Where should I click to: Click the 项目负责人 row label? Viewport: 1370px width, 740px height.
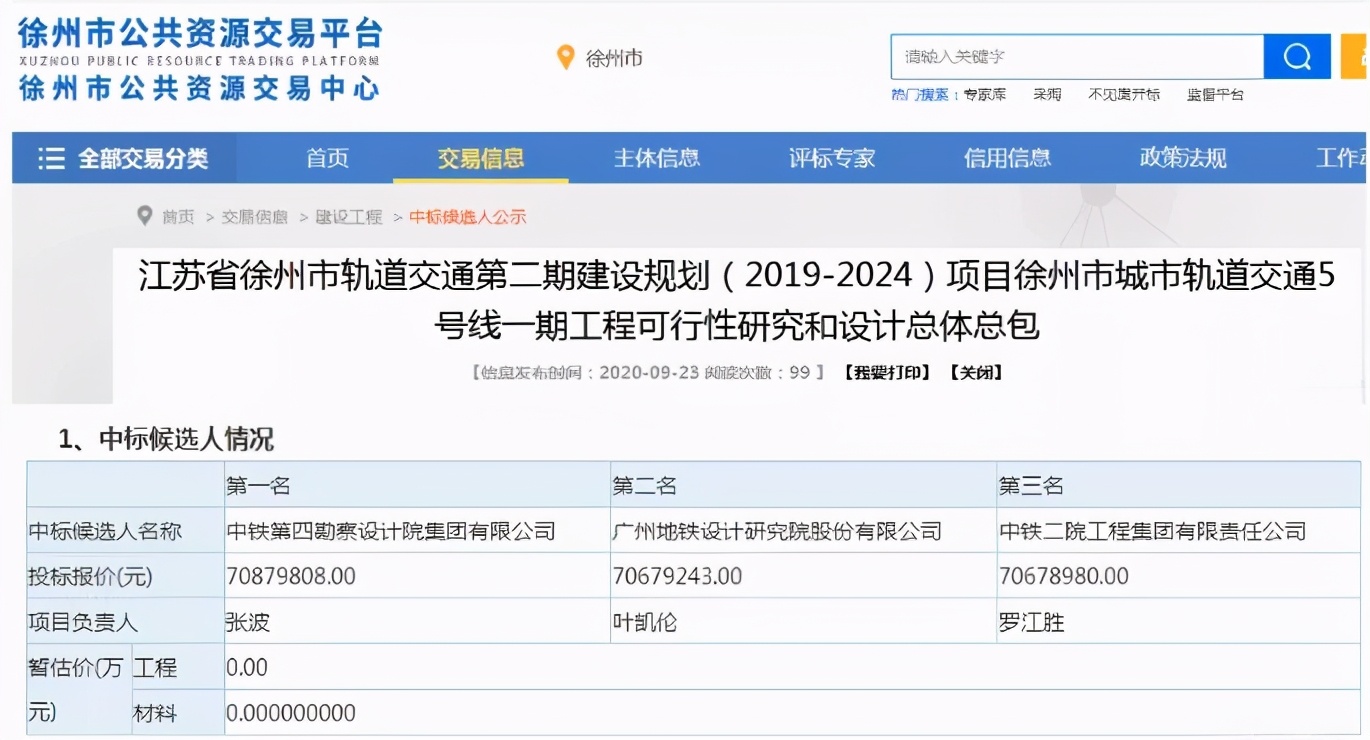point(83,622)
